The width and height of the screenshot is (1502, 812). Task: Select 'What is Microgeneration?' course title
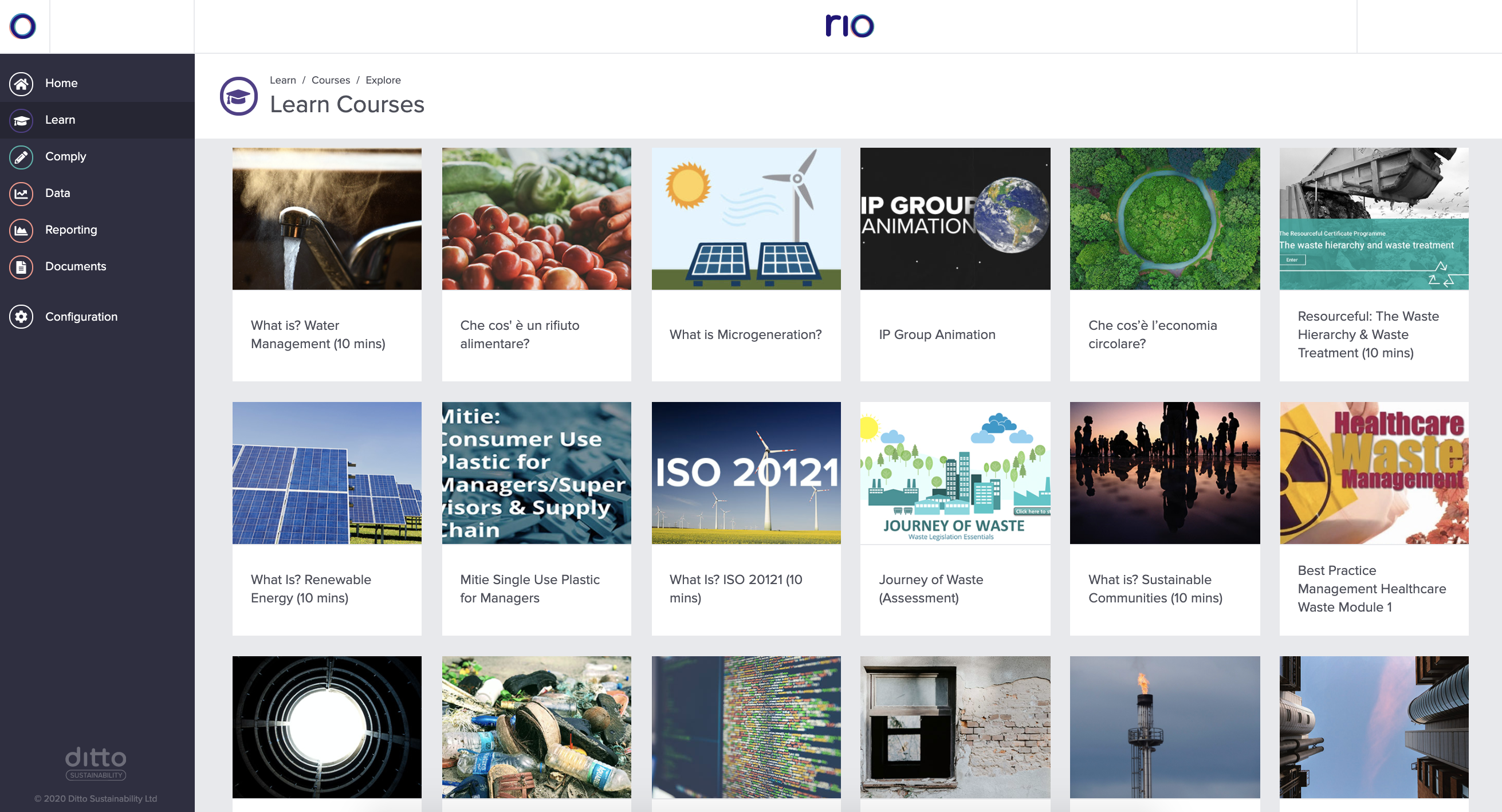[x=745, y=335]
